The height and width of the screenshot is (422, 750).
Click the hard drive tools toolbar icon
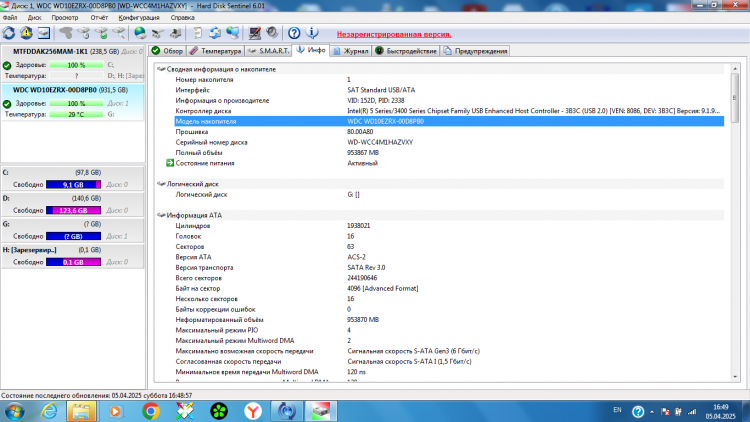(x=158, y=33)
